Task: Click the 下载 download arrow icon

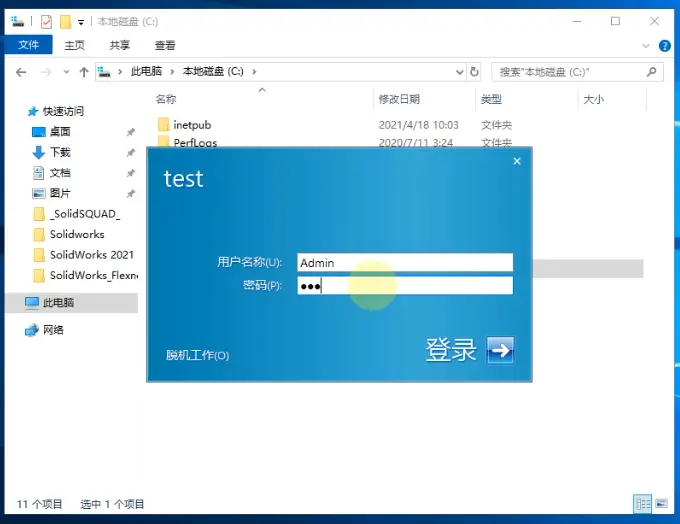Action: [39, 152]
